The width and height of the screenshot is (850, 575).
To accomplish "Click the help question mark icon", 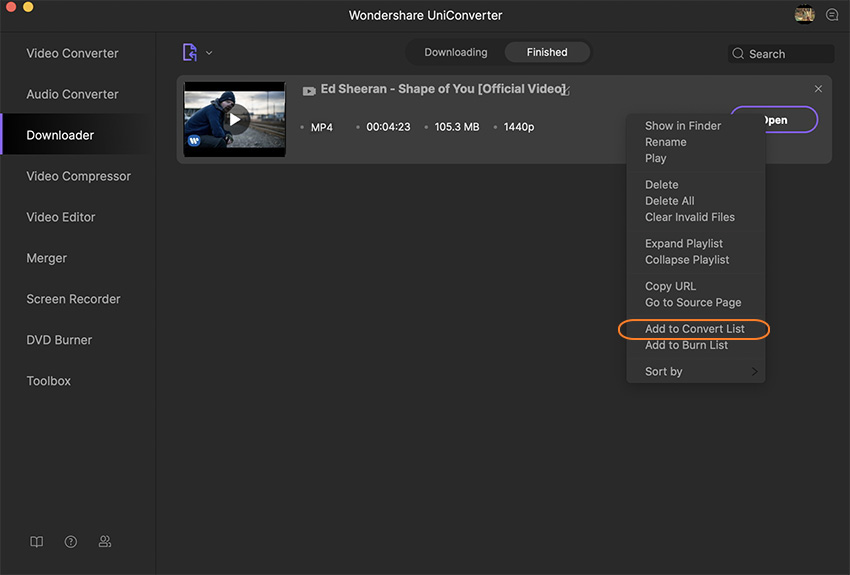I will click(71, 542).
